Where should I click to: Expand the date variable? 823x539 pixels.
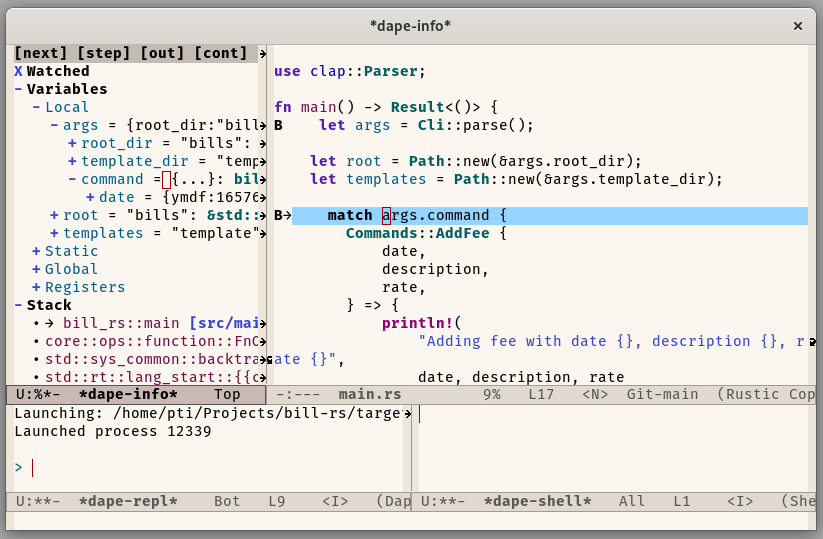[90, 197]
